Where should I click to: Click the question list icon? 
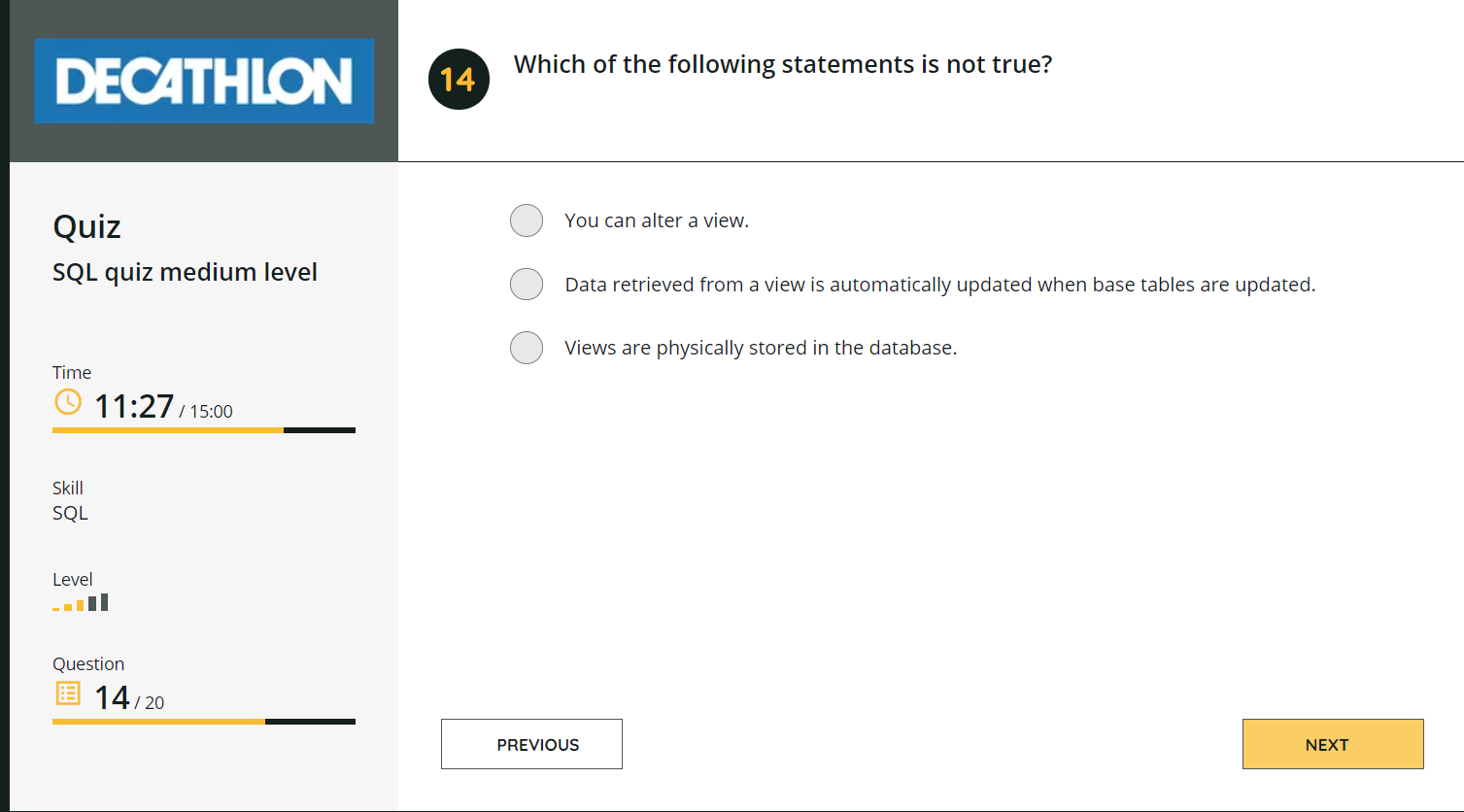click(x=68, y=694)
